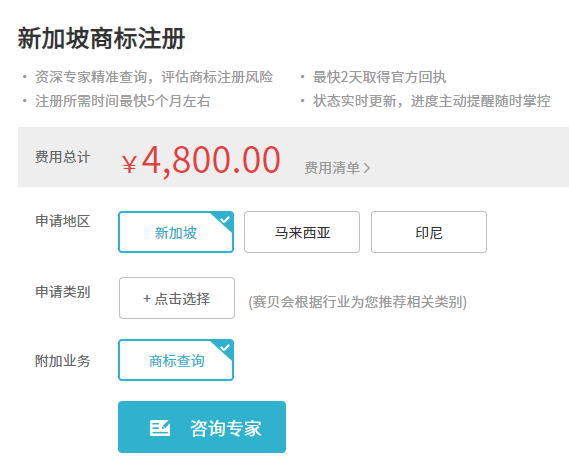Open the 费用清单 fee list link
This screenshot has height=463, width=569.
332,168
